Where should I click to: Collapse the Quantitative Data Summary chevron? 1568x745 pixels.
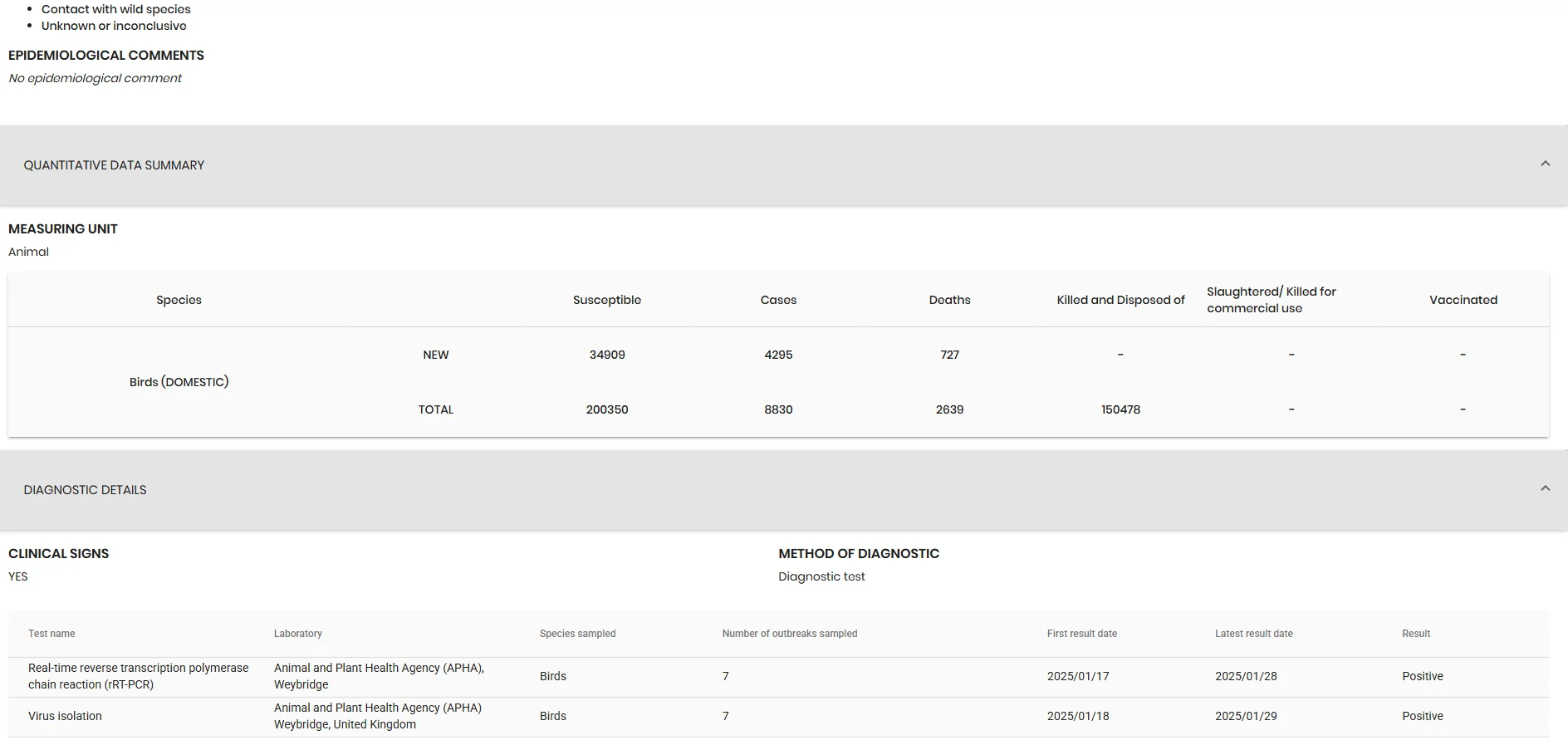click(x=1545, y=164)
